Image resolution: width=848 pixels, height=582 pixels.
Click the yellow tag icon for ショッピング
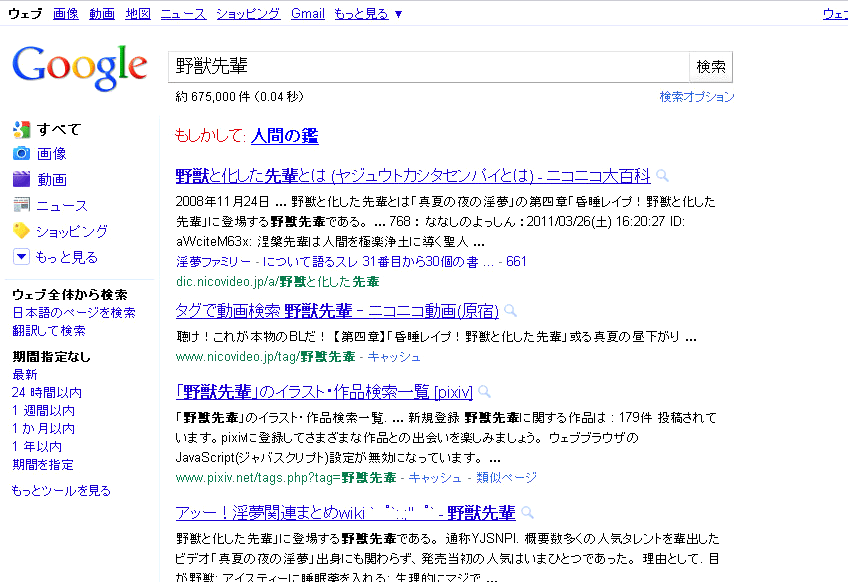pyautogui.click(x=22, y=231)
